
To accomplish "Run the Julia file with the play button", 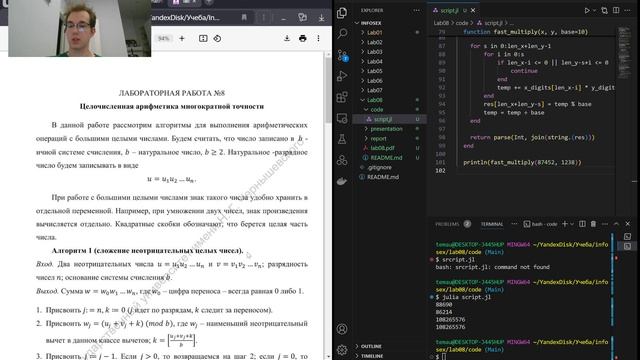I will pyautogui.click(x=587, y=11).
